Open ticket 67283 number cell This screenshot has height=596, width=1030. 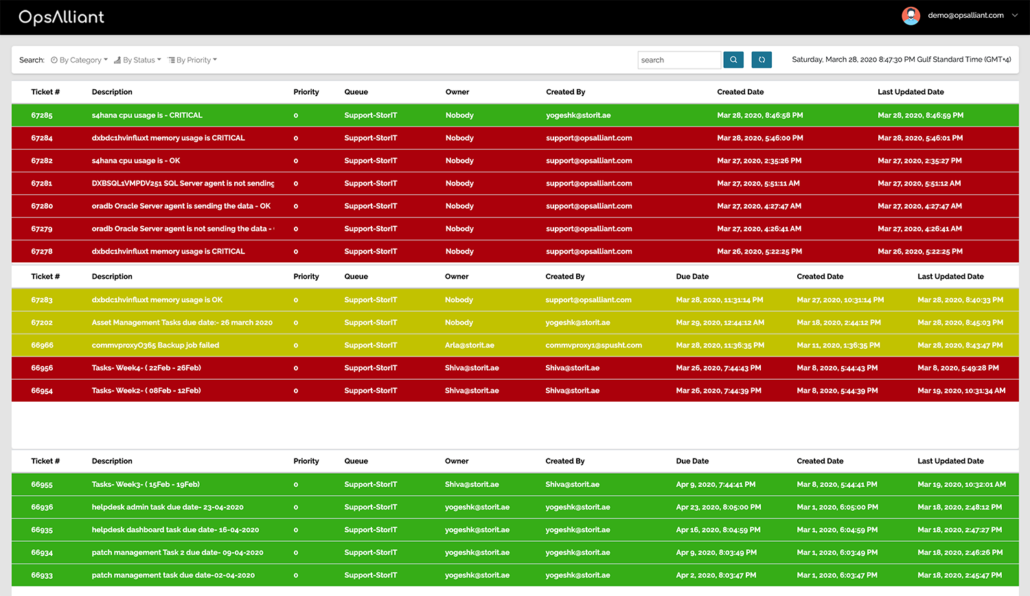point(41,300)
